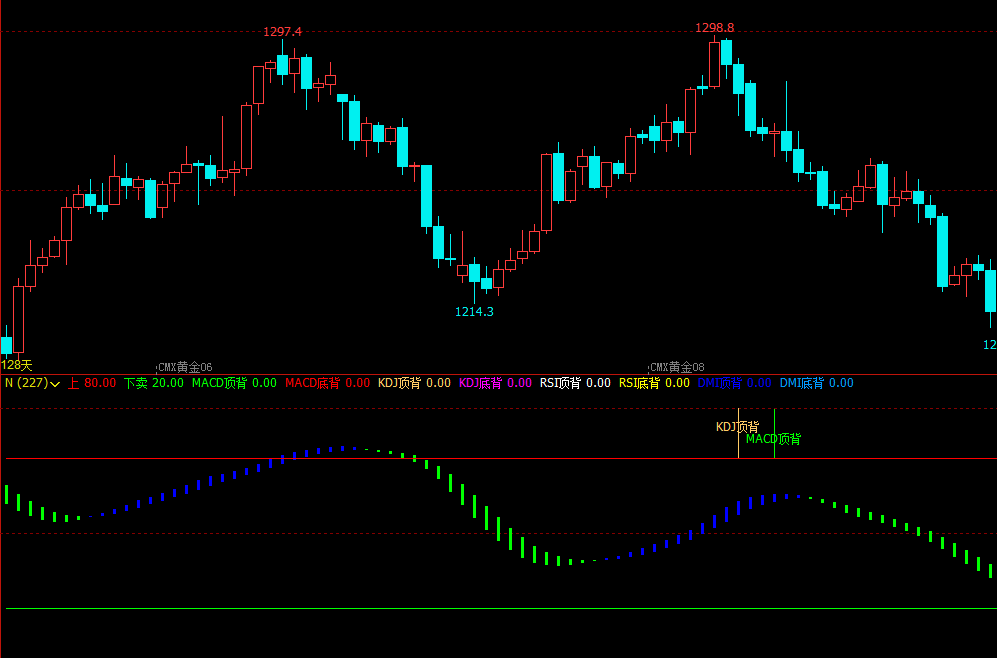Select the red MACD底背 0.00 header label
This screenshot has width=997, height=658.
pos(327,383)
